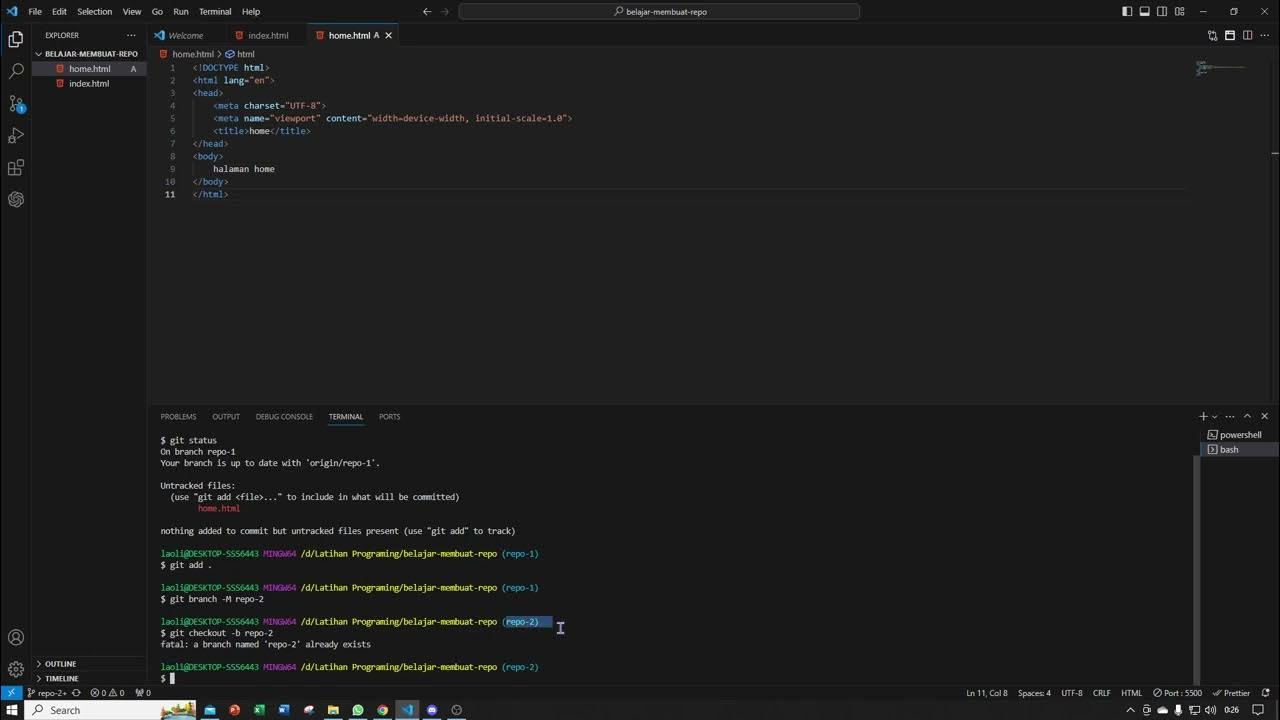Open the File menu
Image resolution: width=1280 pixels, height=720 pixels.
click(35, 12)
